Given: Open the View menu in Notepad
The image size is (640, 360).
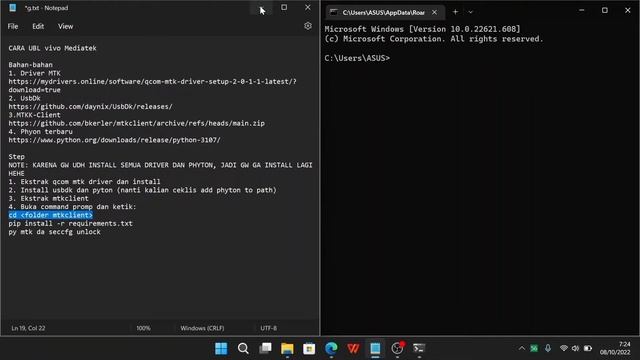Looking at the screenshot, I should pos(65,27).
